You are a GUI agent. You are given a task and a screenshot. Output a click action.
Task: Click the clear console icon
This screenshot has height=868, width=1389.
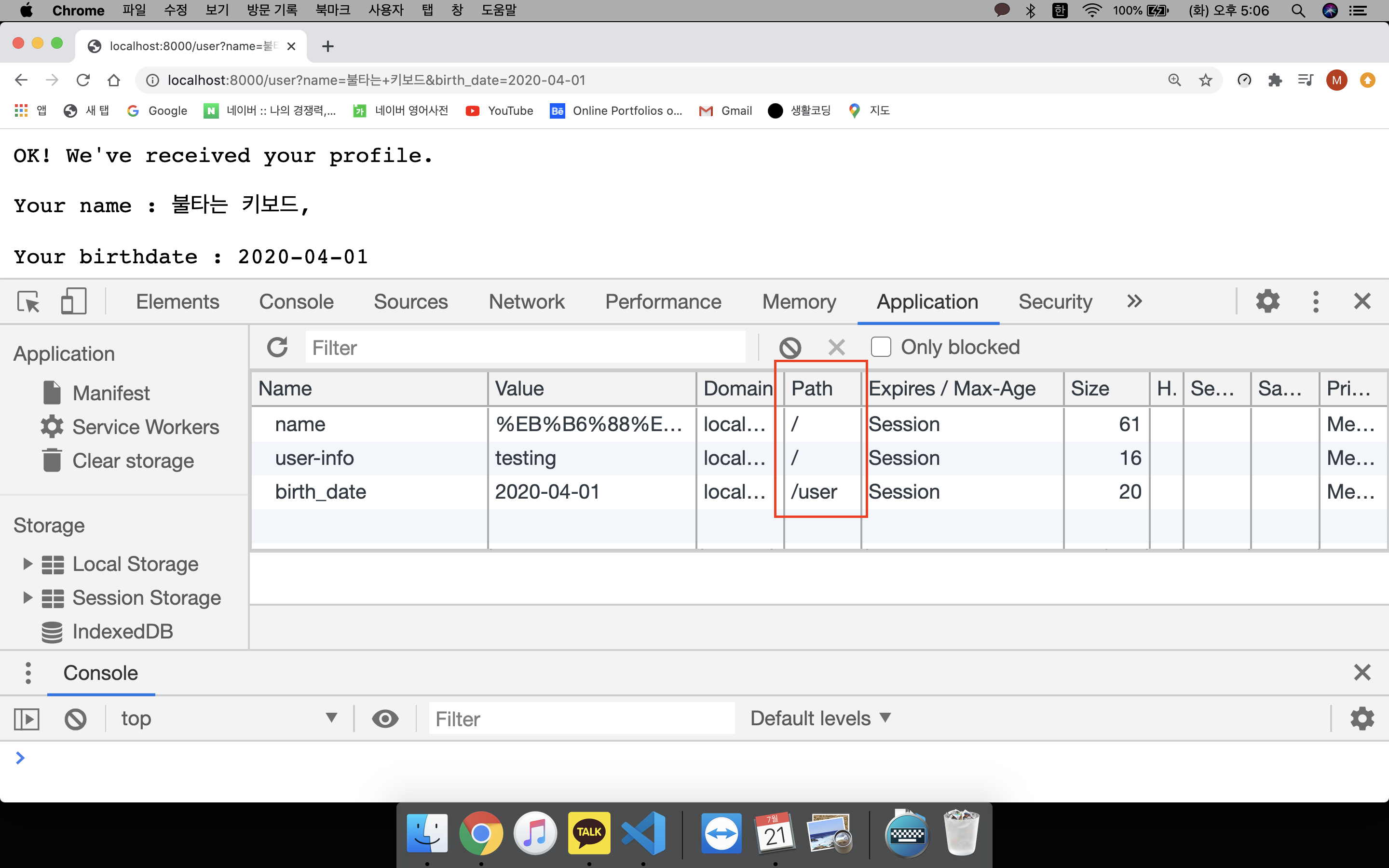pyautogui.click(x=75, y=719)
